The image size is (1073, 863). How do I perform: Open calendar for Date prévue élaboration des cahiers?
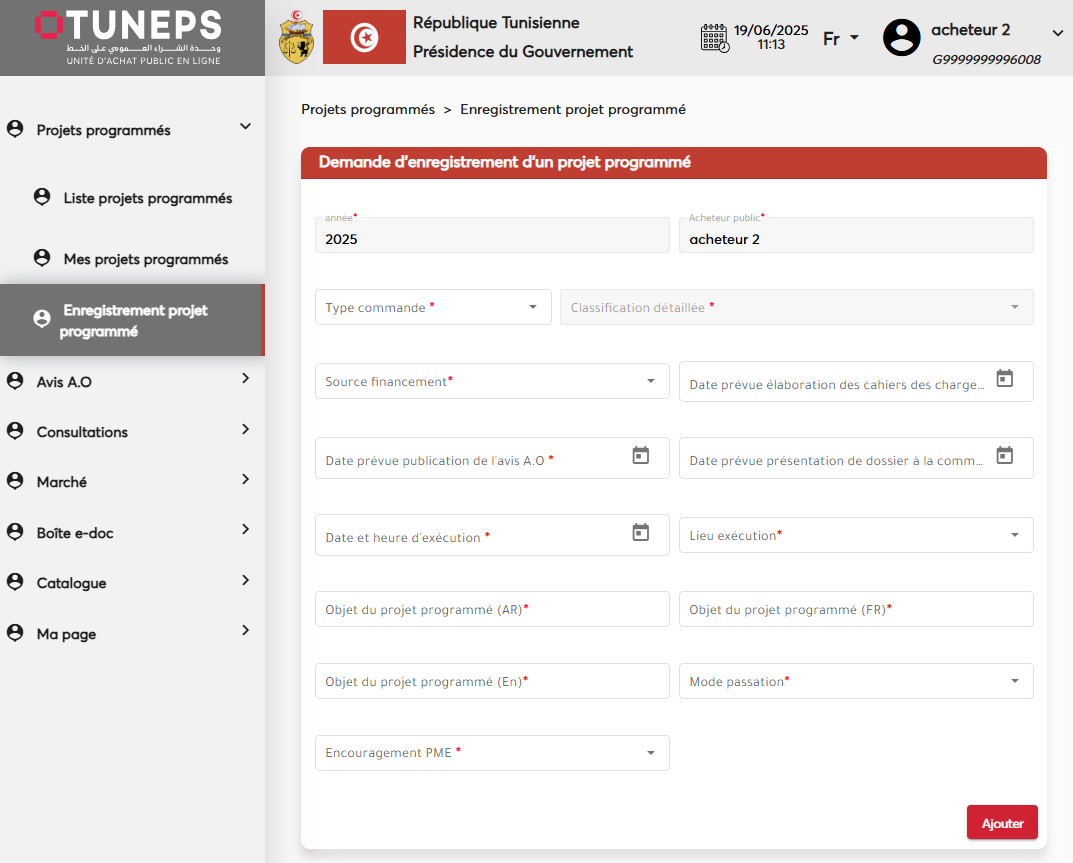pos(1004,379)
